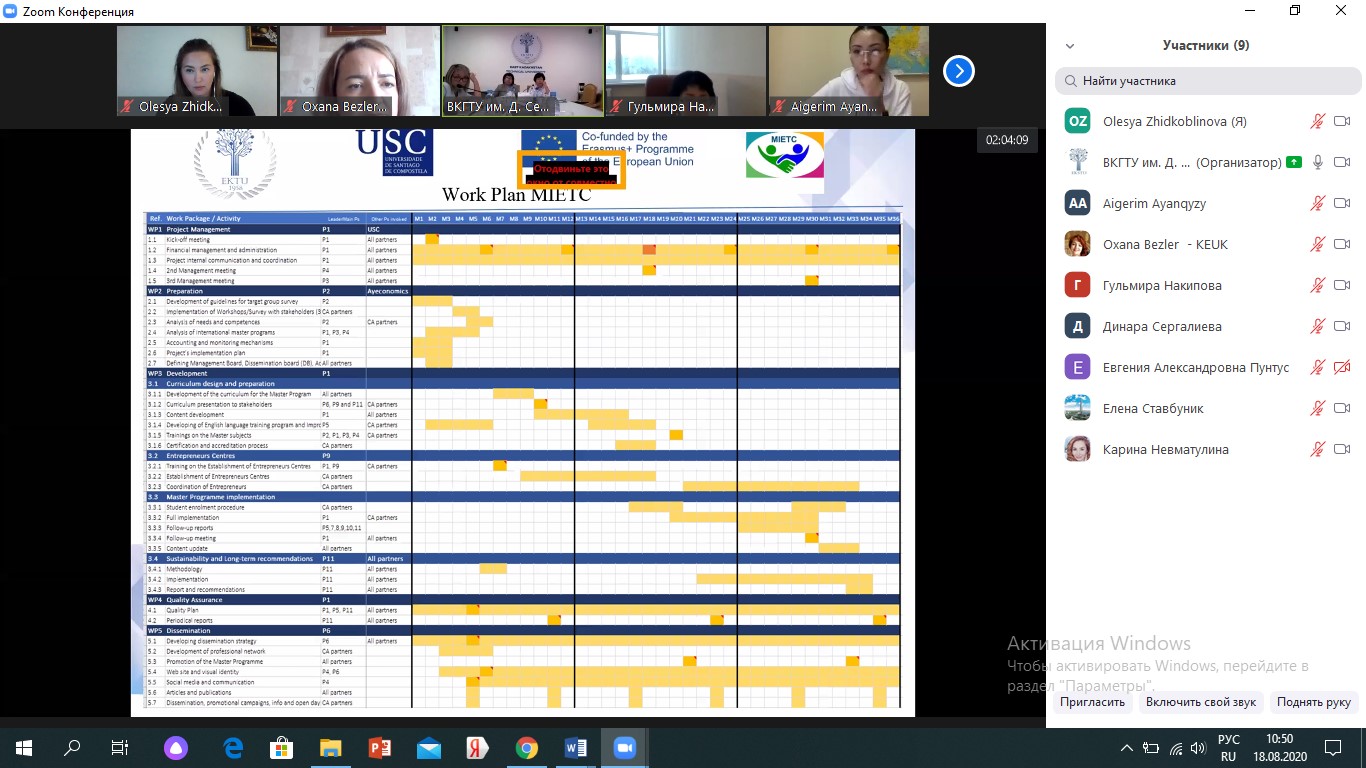
Task: Click the camera icon next to Aigerim Ayanqyzy
Action: [x=1342, y=203]
